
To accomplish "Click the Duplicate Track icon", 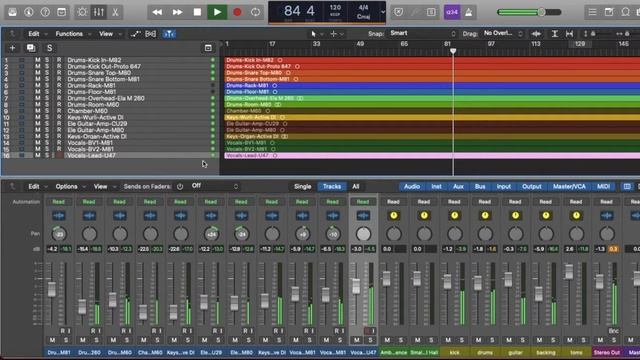I will coord(31,48).
